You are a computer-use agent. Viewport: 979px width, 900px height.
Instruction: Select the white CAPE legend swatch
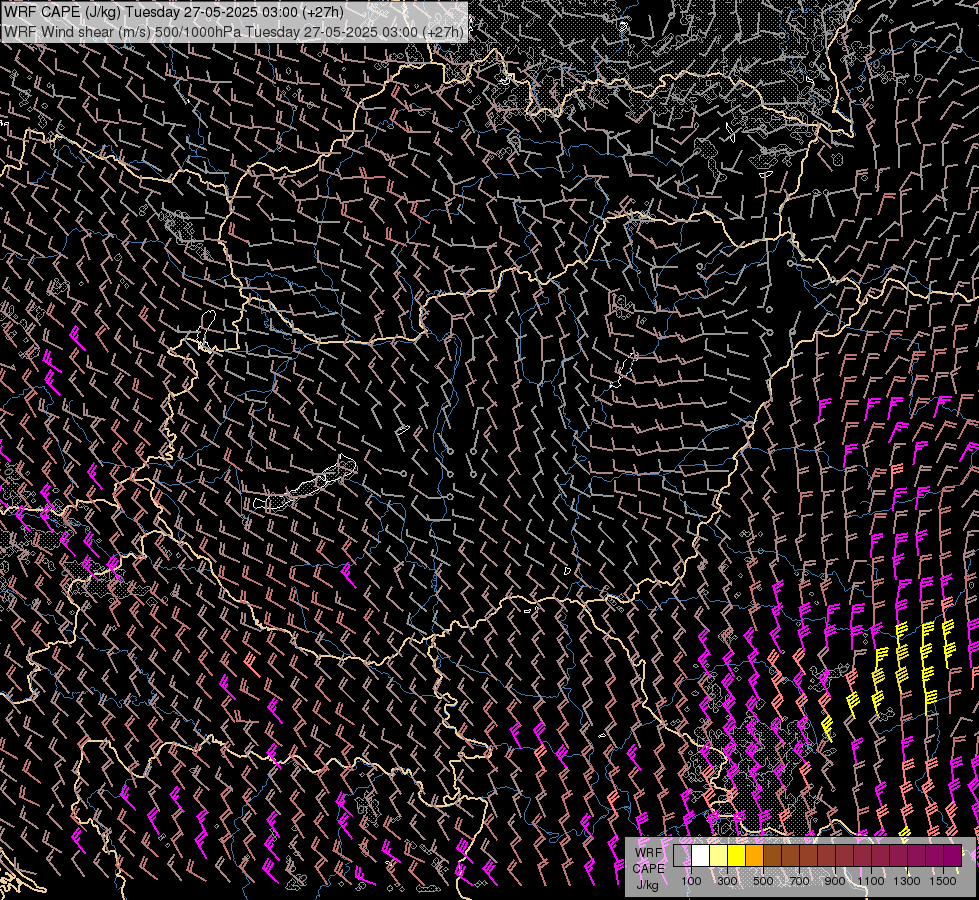click(701, 856)
